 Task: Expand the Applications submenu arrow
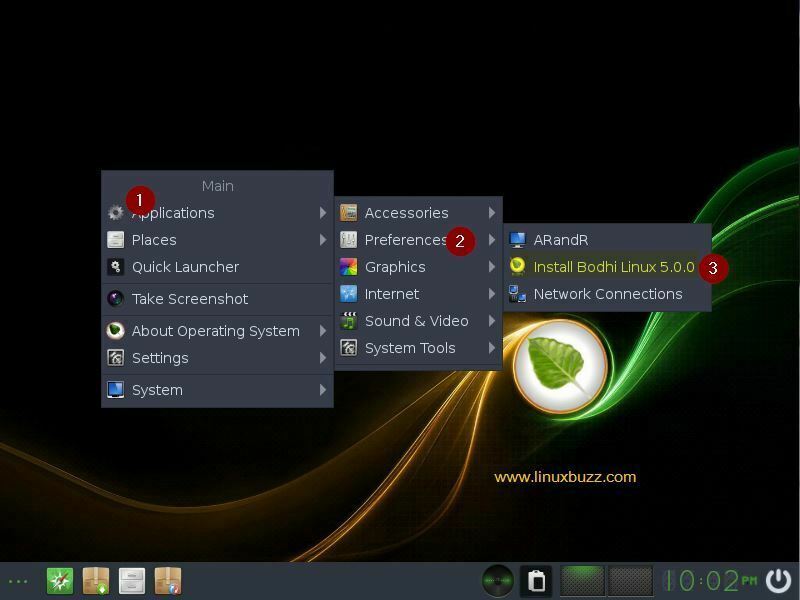coord(322,213)
